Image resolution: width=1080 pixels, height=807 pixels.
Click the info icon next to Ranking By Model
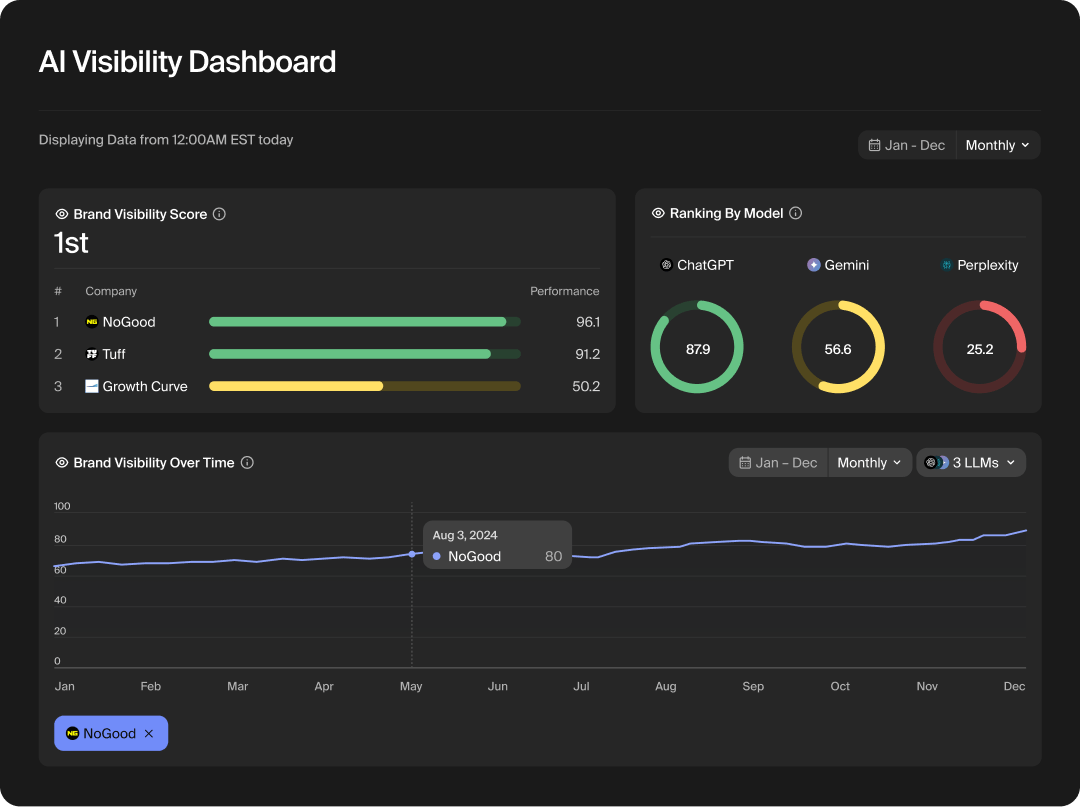(795, 212)
